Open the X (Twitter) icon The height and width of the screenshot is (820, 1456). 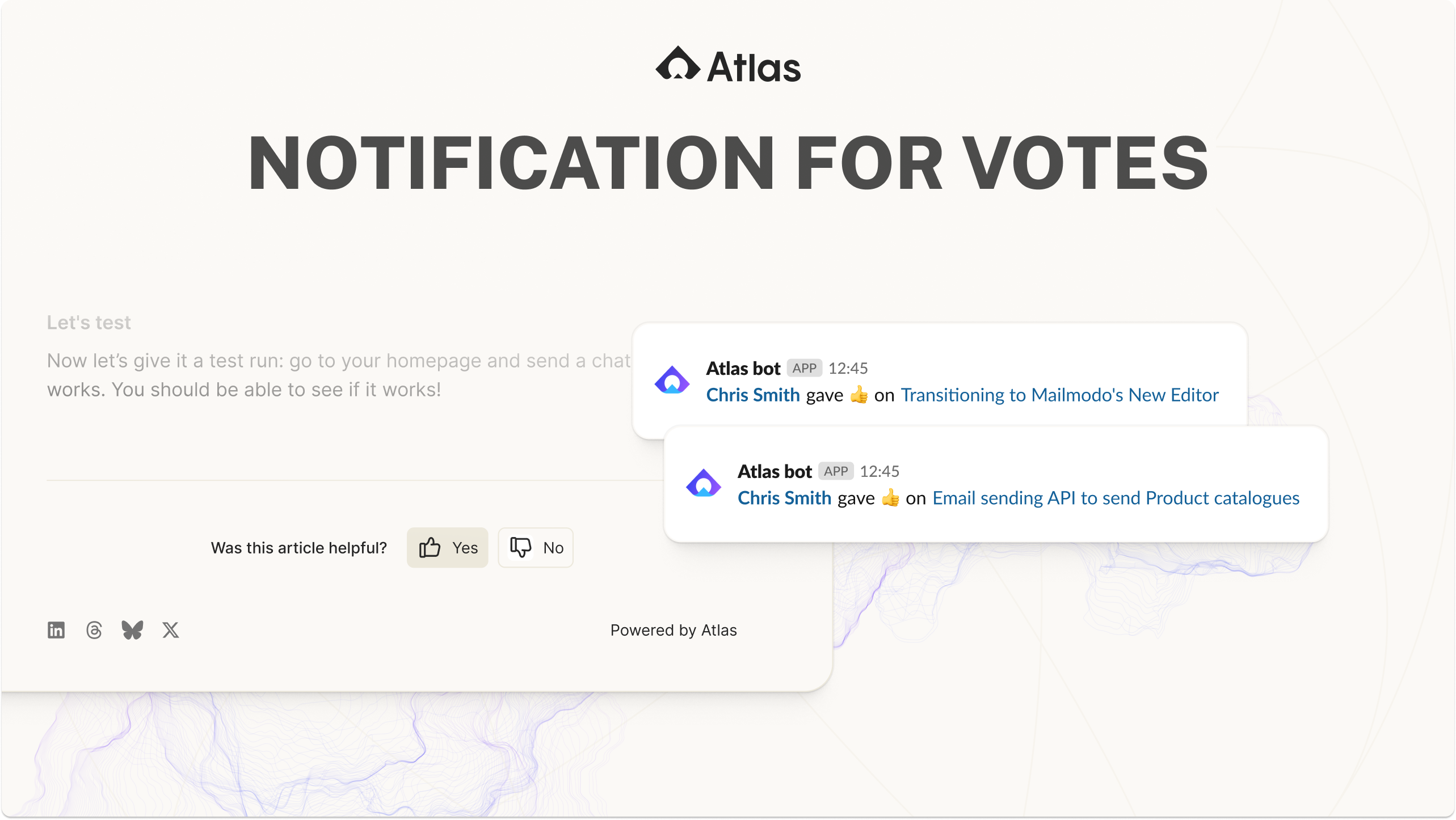[170, 630]
